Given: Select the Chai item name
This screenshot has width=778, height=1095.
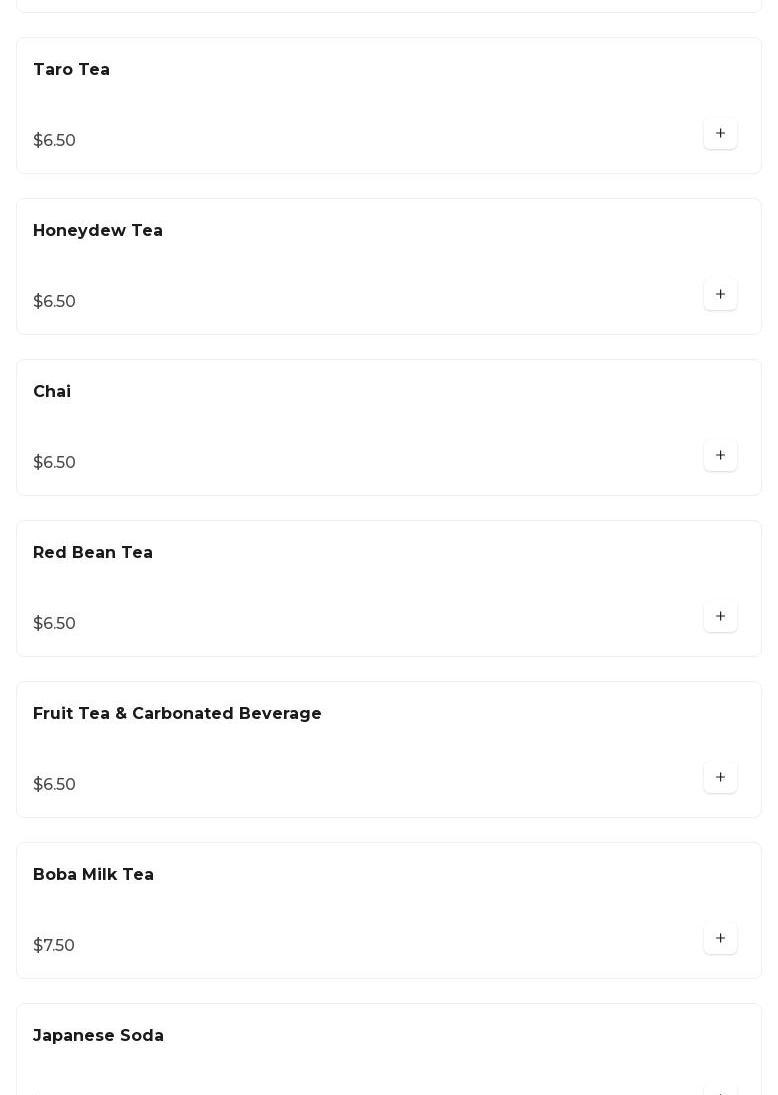Looking at the screenshot, I should point(52,391).
